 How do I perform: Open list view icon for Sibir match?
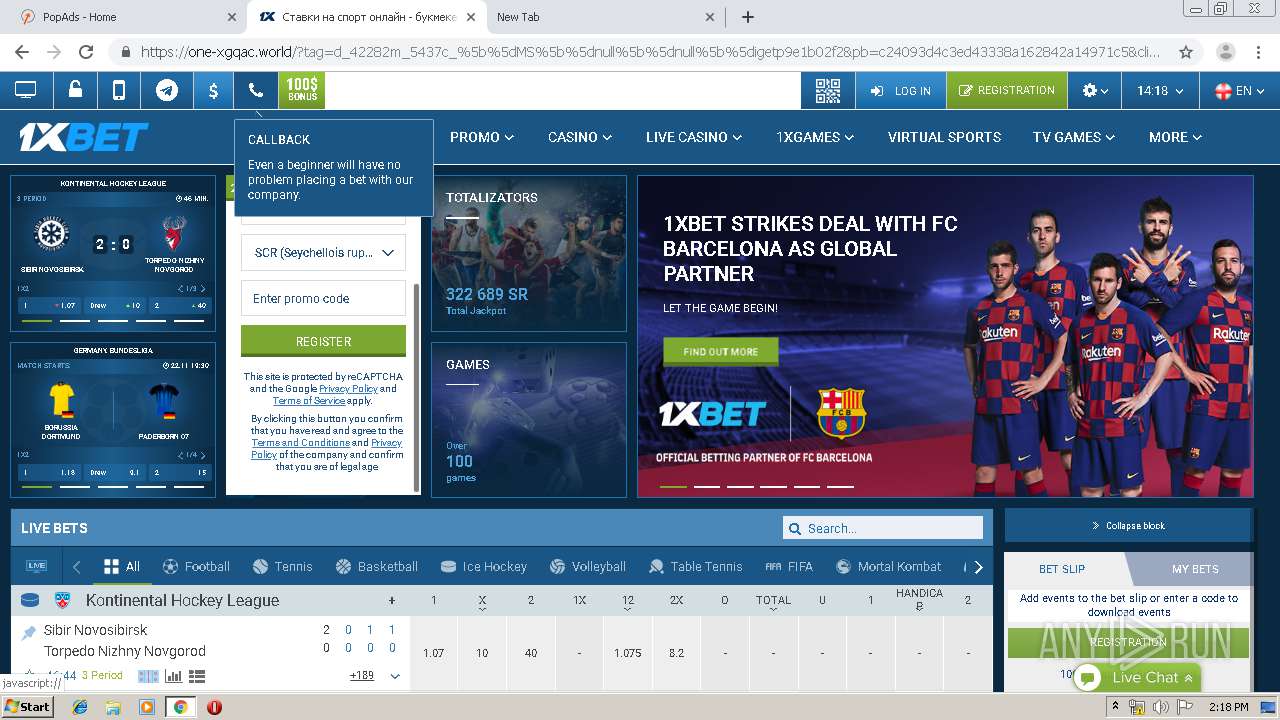pos(196,677)
